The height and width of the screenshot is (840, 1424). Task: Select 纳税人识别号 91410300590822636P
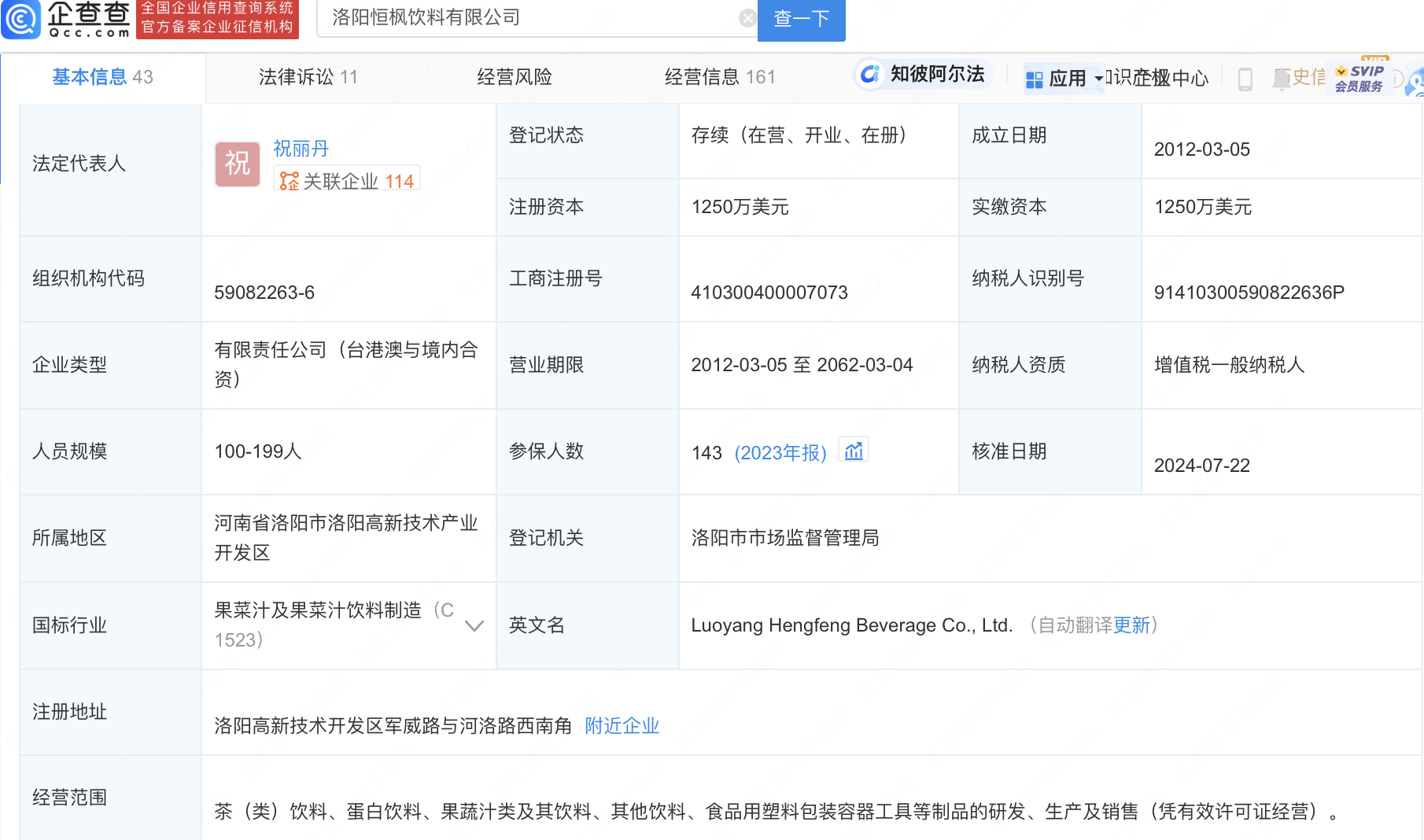[x=1249, y=293]
